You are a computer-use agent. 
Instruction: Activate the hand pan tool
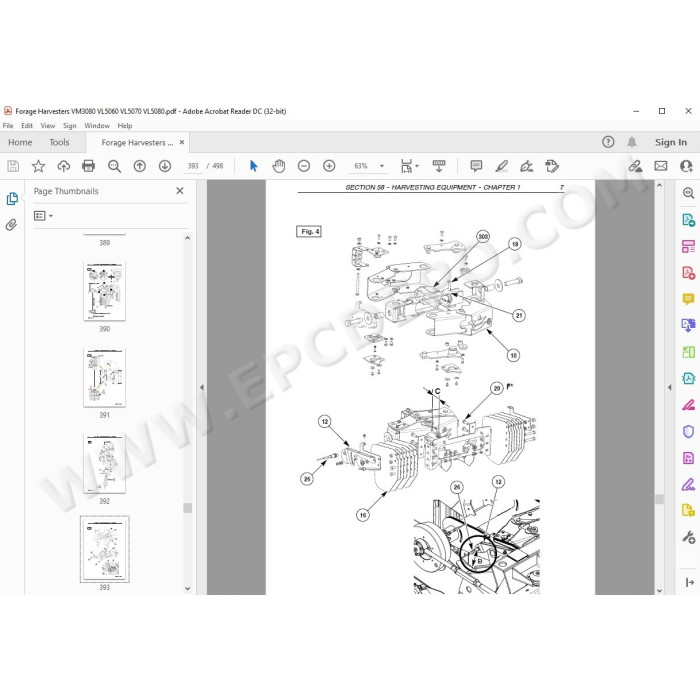coord(279,166)
